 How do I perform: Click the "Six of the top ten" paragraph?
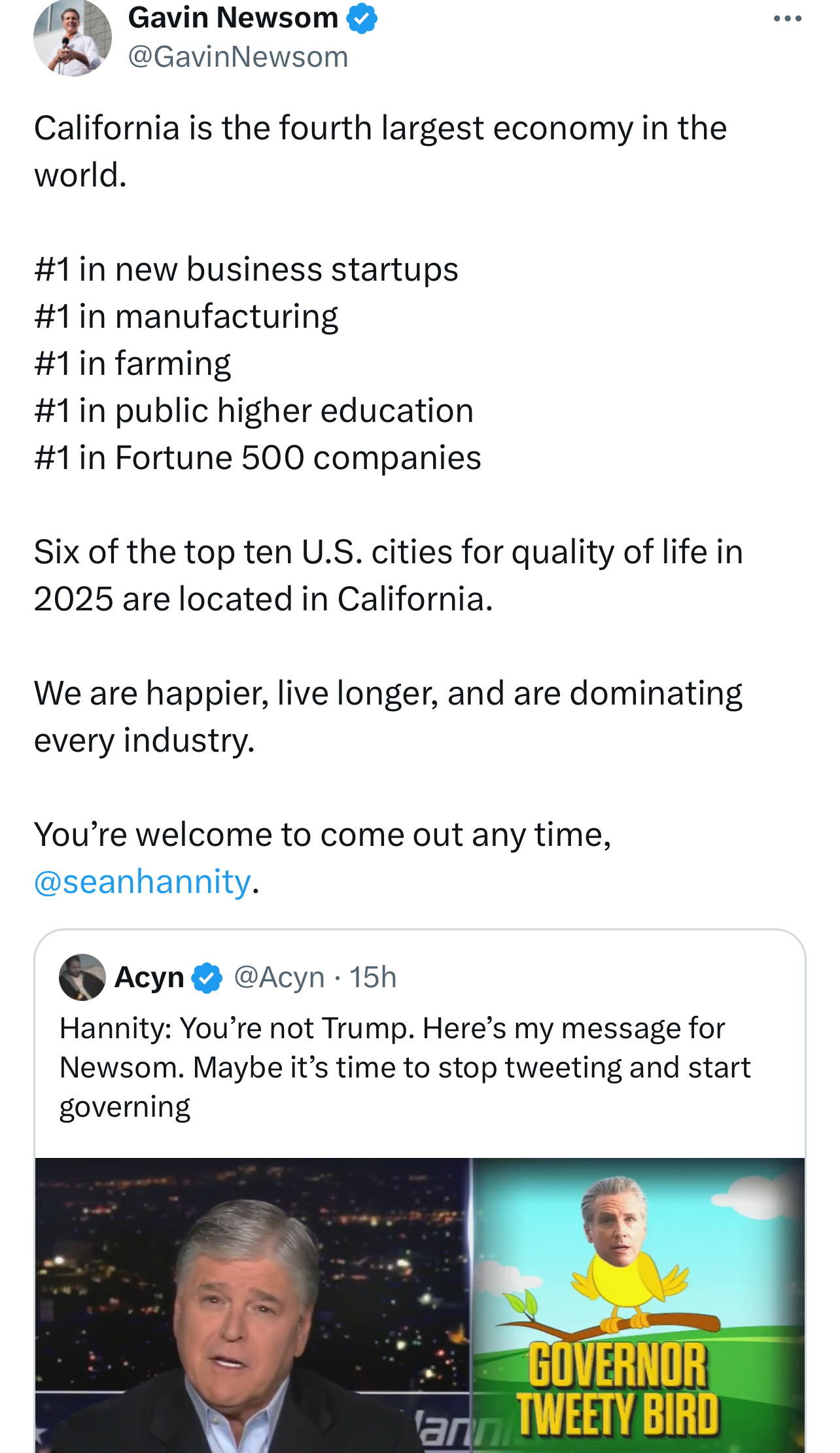click(388, 575)
